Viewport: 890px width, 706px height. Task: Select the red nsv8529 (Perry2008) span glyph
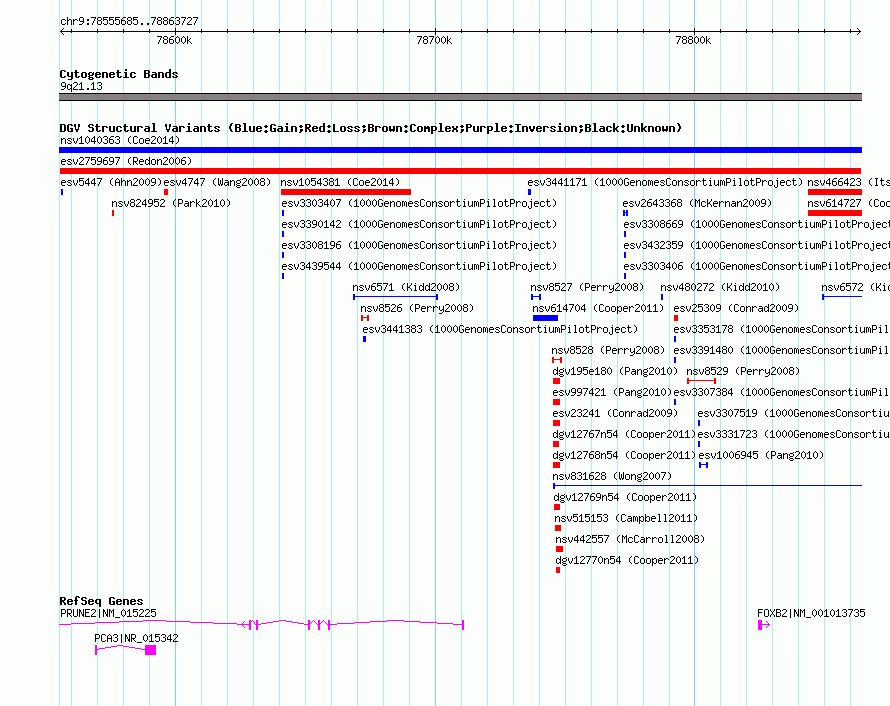pyautogui.click(x=701, y=381)
